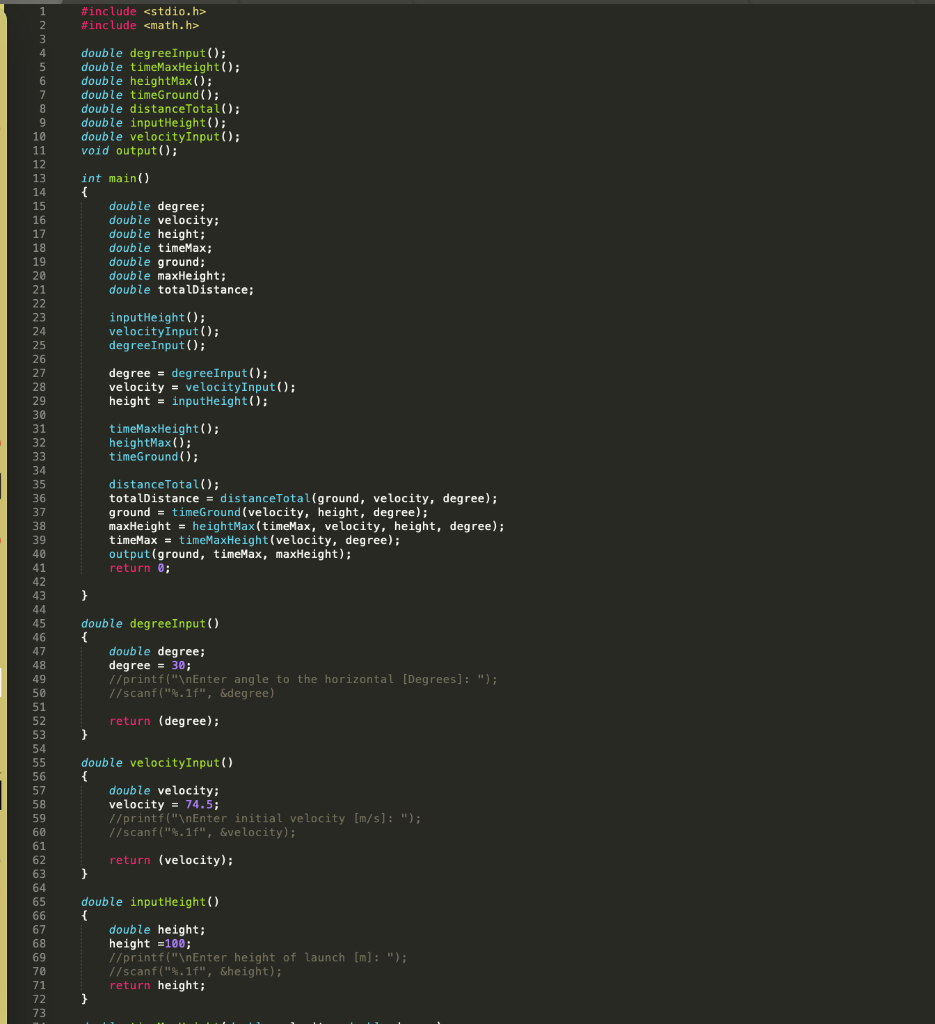Click line number 1 in the gutter
Screen dimensions: 935x1024
42,11
